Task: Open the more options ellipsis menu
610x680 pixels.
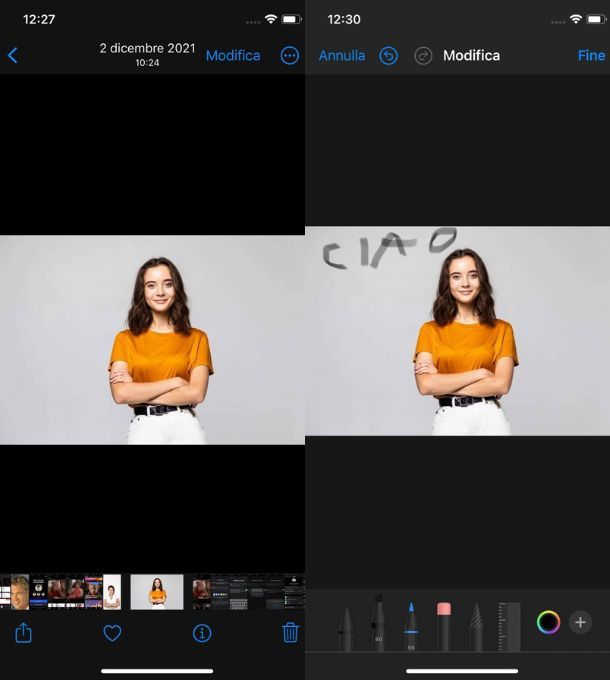Action: coord(290,56)
